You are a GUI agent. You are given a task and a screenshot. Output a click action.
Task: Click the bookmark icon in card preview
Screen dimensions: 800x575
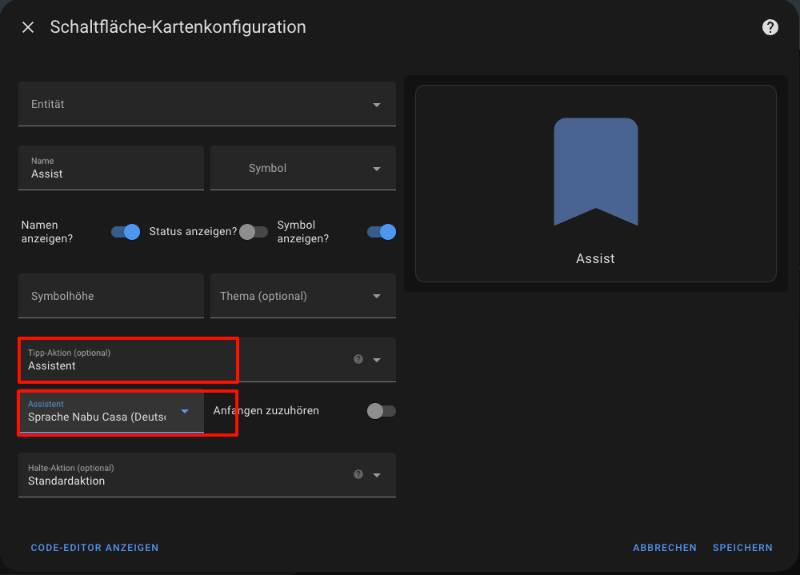595,172
